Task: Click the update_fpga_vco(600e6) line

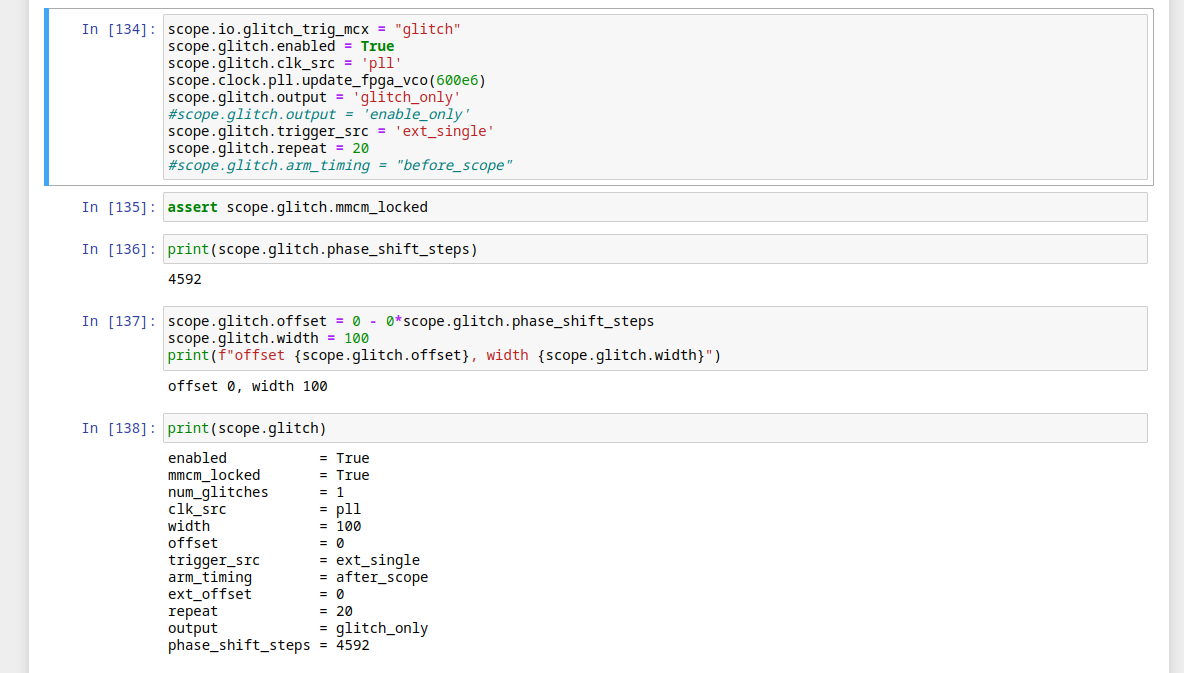Action: [x=327, y=81]
